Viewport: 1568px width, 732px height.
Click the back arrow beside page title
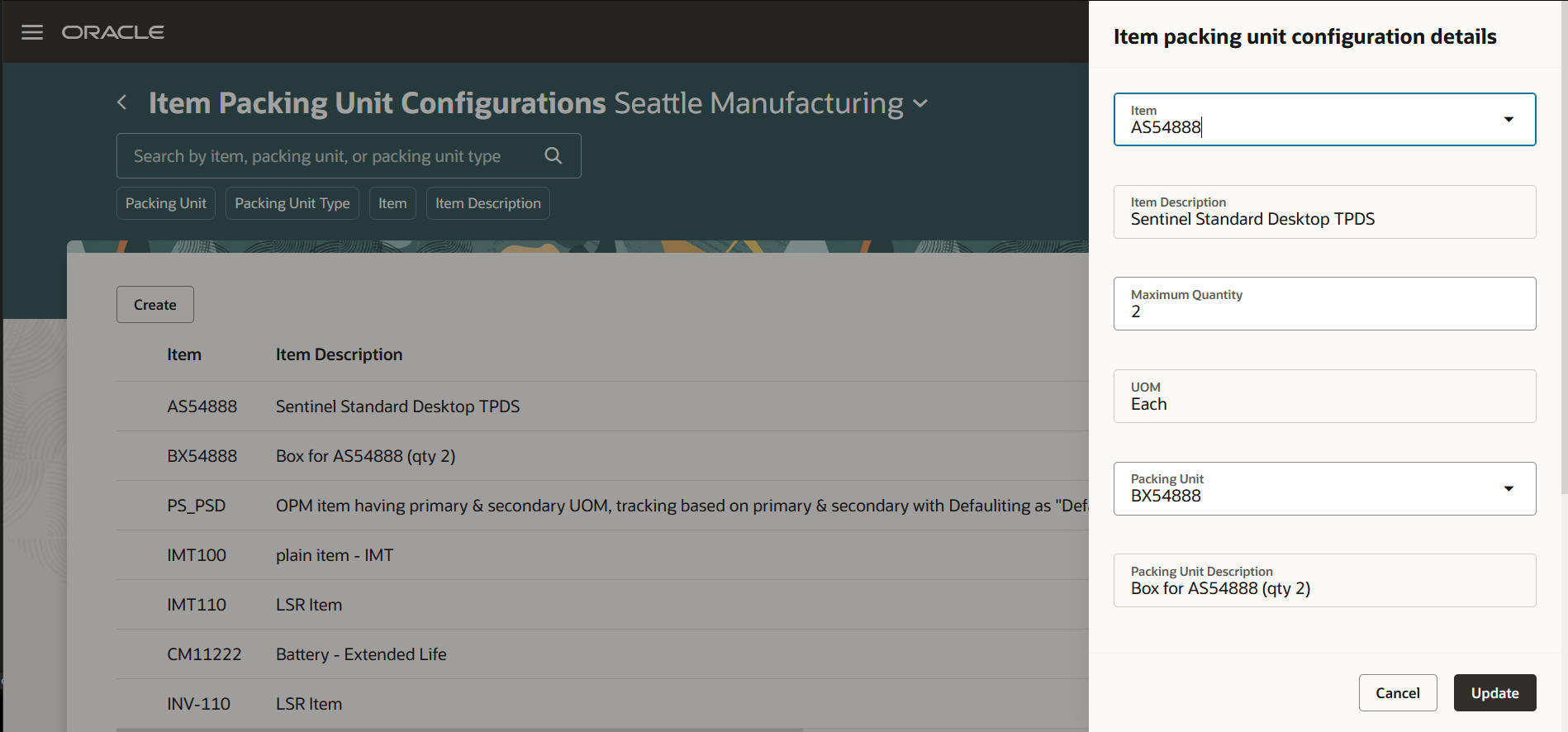pyautogui.click(x=122, y=102)
